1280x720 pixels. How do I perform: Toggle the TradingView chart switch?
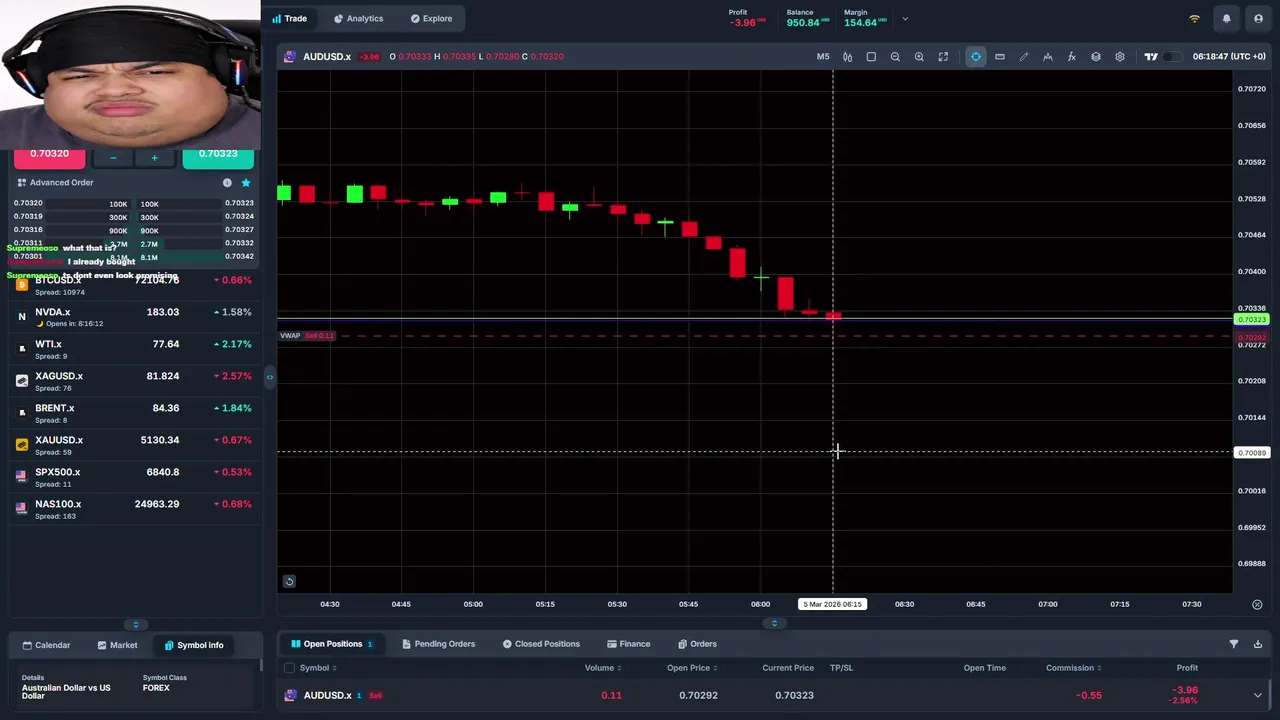pos(1172,57)
